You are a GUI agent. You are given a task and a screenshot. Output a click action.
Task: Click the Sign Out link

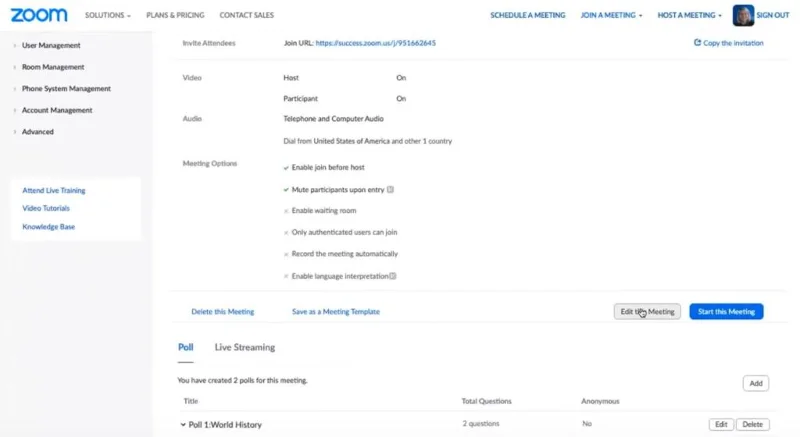(x=772, y=15)
